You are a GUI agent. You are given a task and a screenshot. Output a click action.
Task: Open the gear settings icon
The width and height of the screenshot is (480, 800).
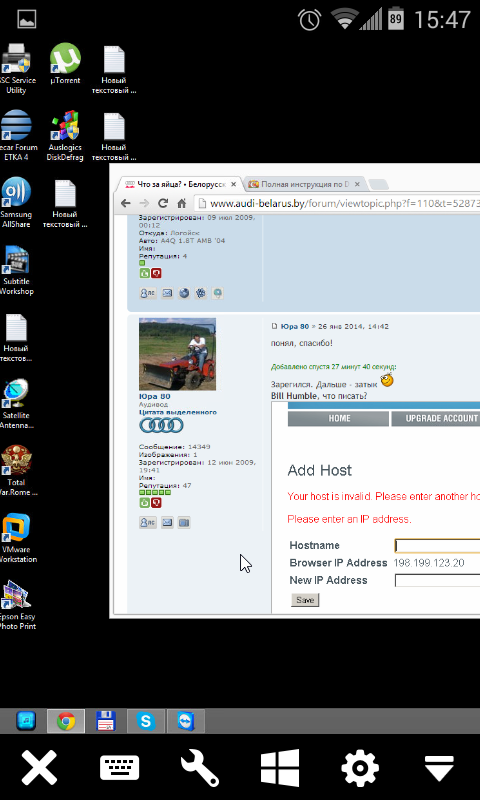360,767
